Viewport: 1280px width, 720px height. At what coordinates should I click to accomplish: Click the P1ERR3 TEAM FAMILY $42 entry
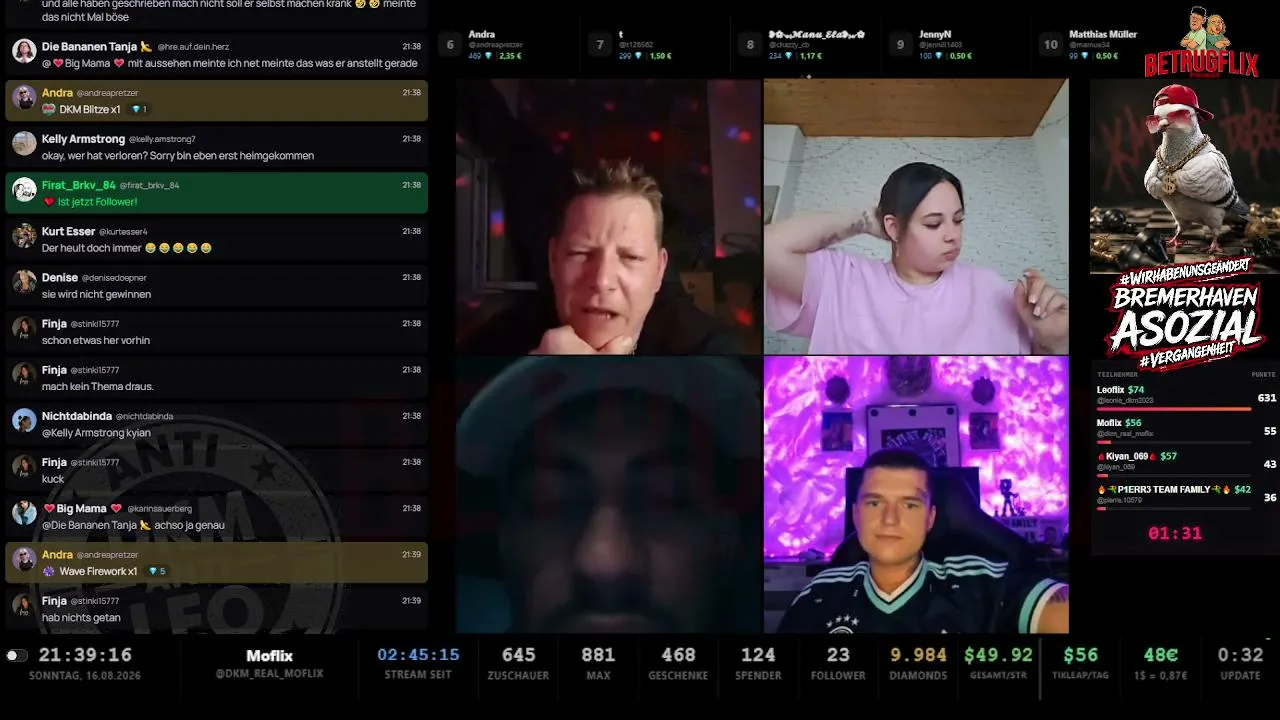click(x=1174, y=490)
